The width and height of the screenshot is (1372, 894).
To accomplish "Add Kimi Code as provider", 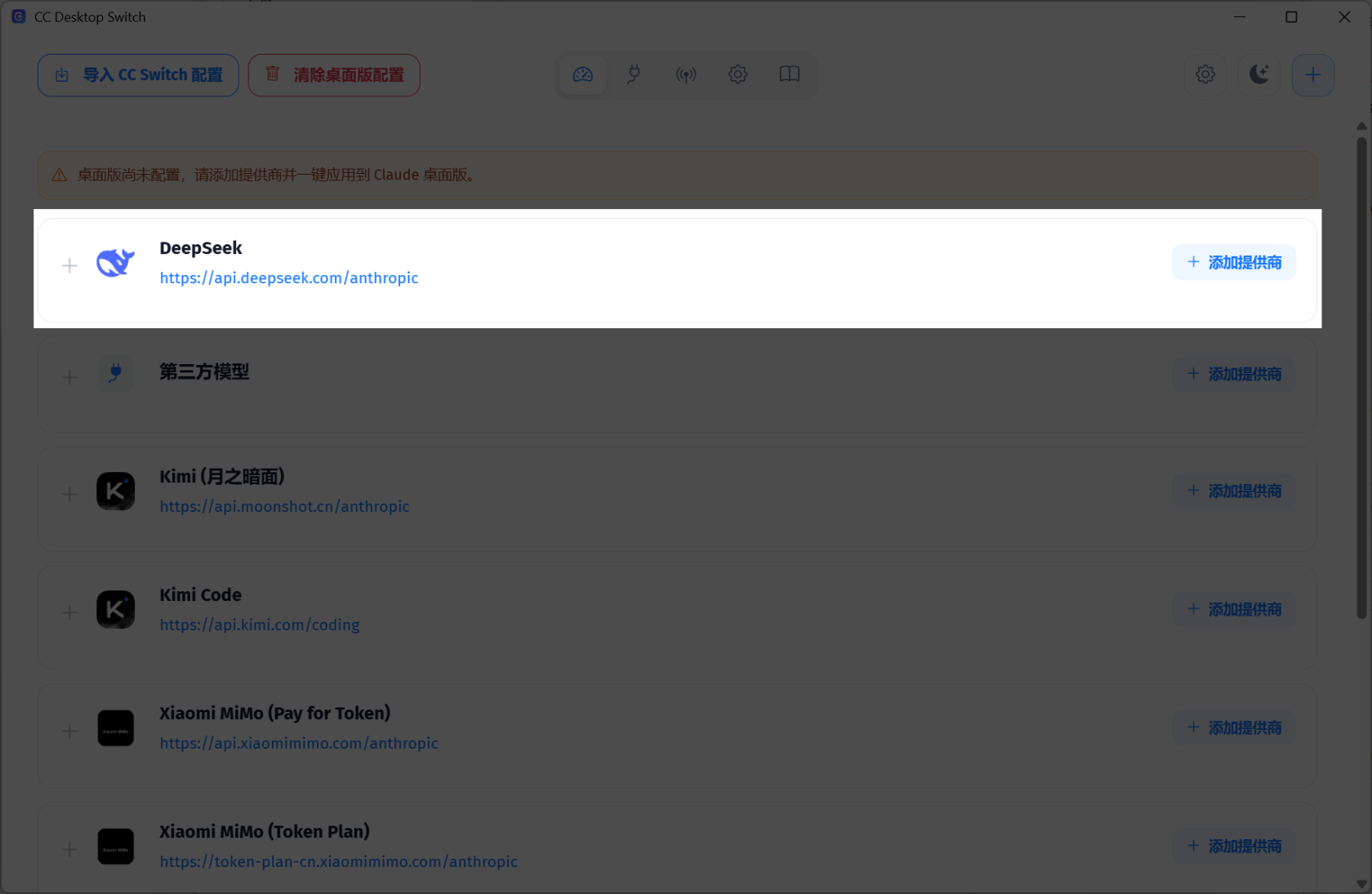I will (1234, 609).
